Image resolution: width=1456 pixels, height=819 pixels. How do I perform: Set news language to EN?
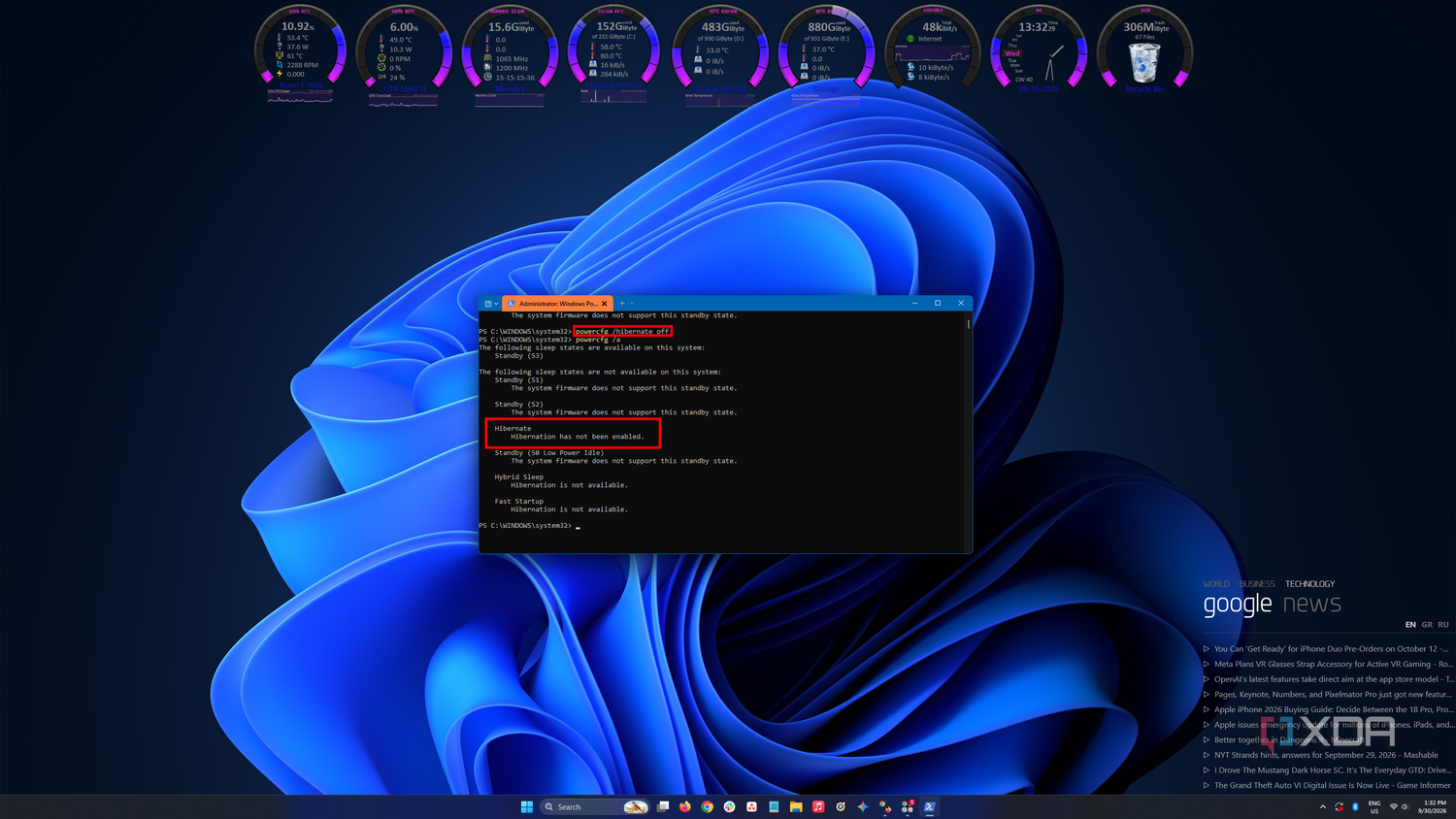(1410, 625)
